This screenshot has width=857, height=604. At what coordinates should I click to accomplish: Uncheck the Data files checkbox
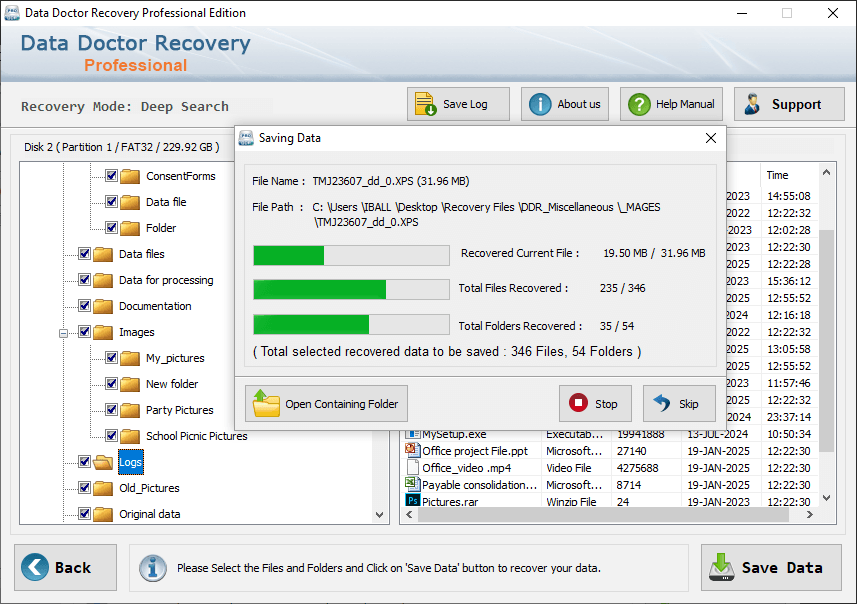85,254
